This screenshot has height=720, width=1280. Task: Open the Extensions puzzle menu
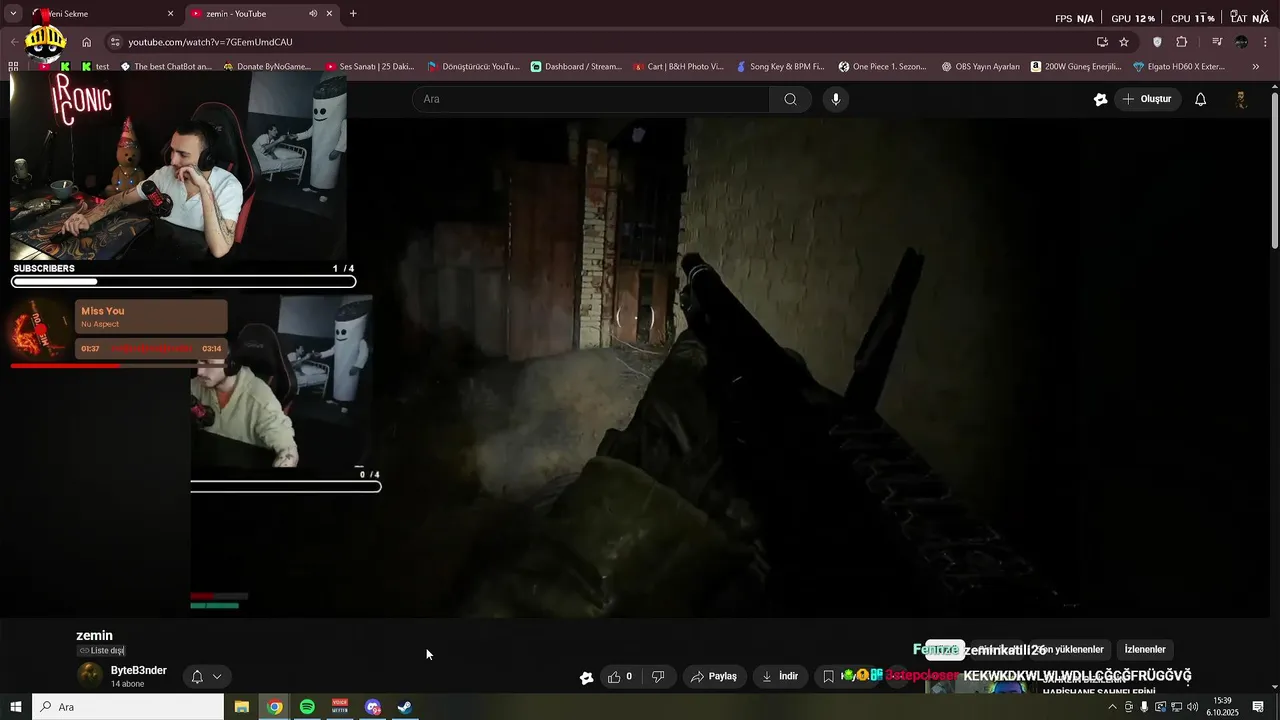[x=1182, y=42]
